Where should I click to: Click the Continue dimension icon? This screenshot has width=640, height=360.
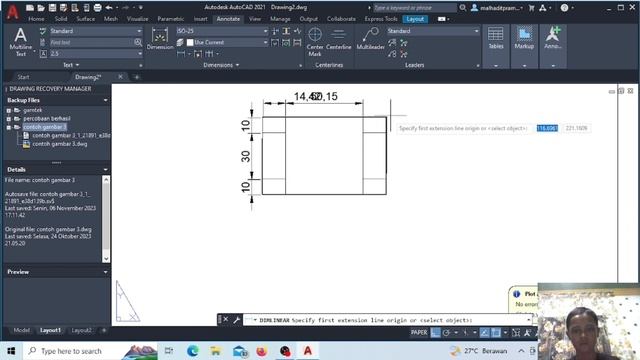[x=209, y=54]
